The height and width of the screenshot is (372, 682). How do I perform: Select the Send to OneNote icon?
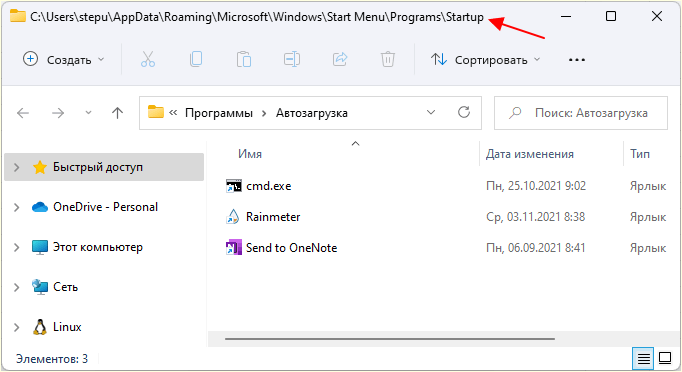[x=234, y=248]
